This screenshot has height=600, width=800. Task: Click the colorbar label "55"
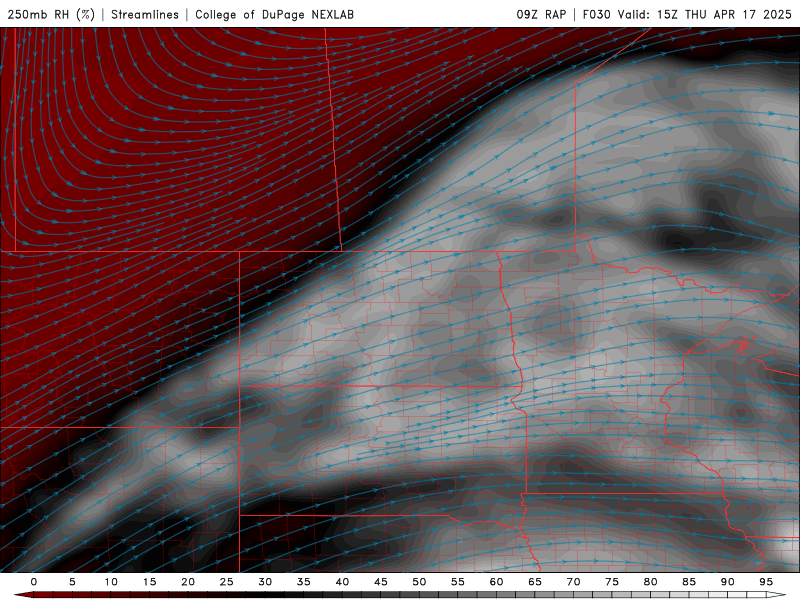pyautogui.click(x=458, y=582)
